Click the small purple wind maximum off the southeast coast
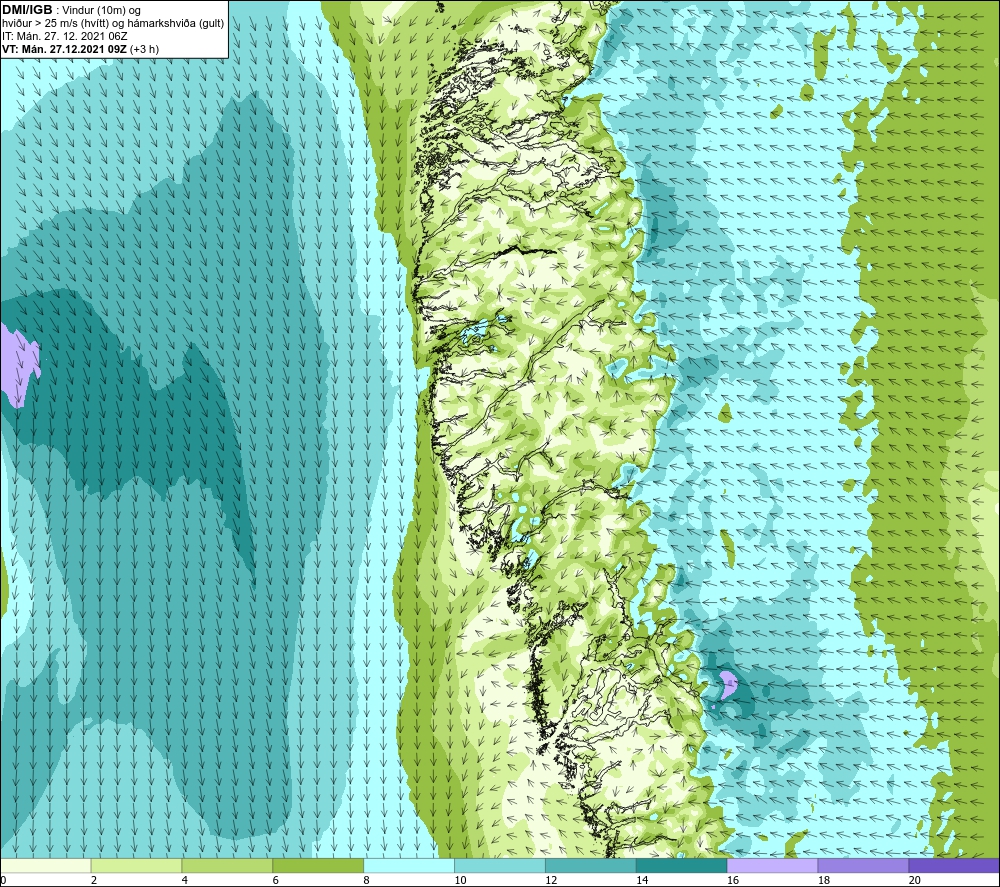The width and height of the screenshot is (1000, 887). [x=728, y=684]
